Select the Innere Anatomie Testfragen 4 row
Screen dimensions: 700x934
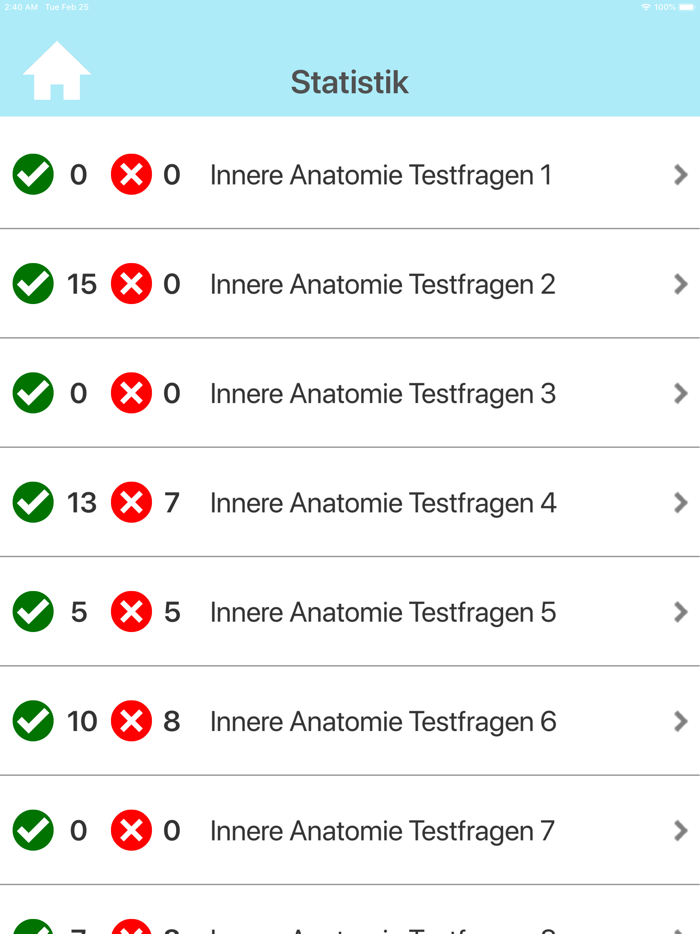click(x=382, y=502)
